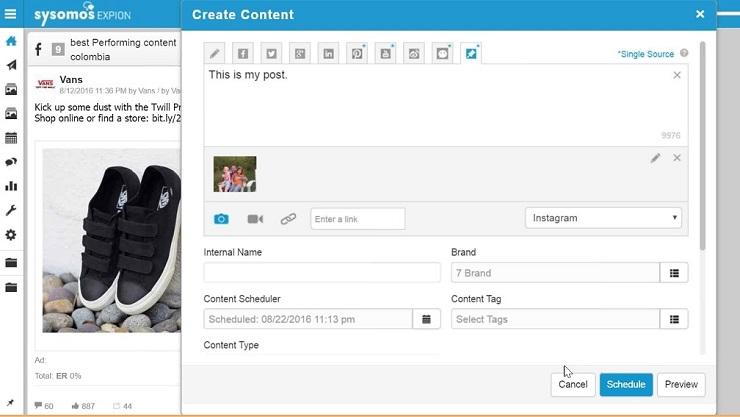This screenshot has height=417, width=740.
Task: Open the Instagram dropdown
Action: [x=603, y=218]
